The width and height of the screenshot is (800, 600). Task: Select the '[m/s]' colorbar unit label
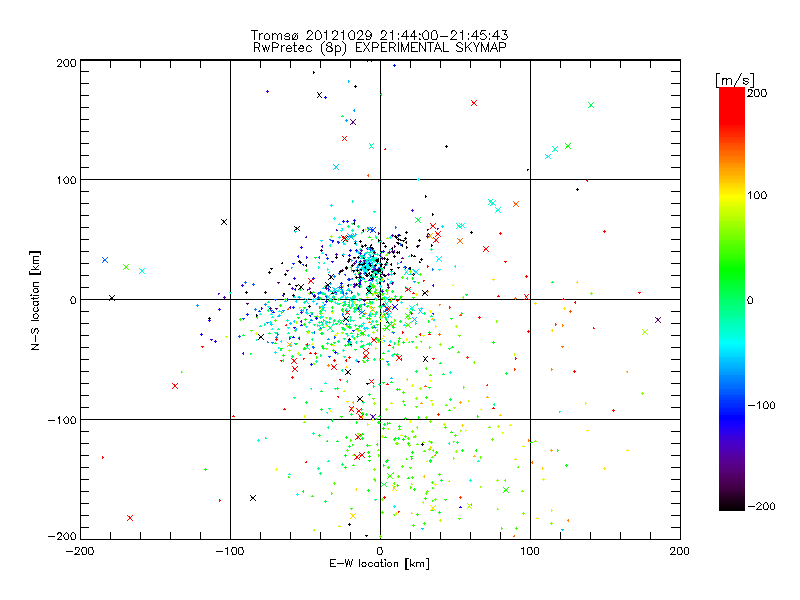735,80
